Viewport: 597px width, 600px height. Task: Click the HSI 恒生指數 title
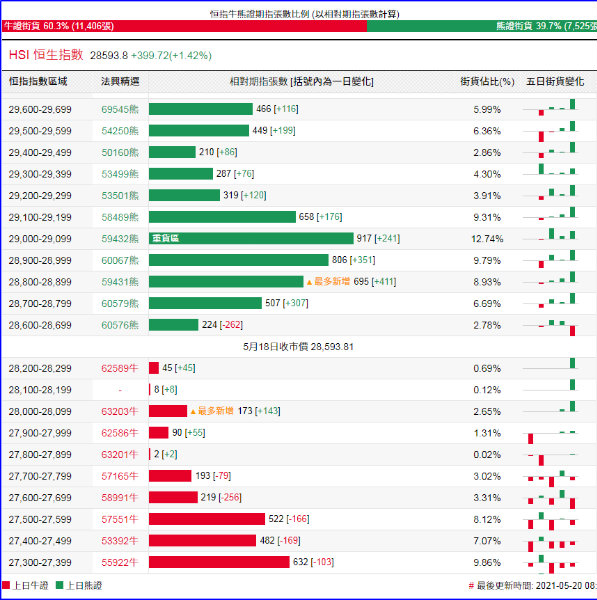coord(46,55)
